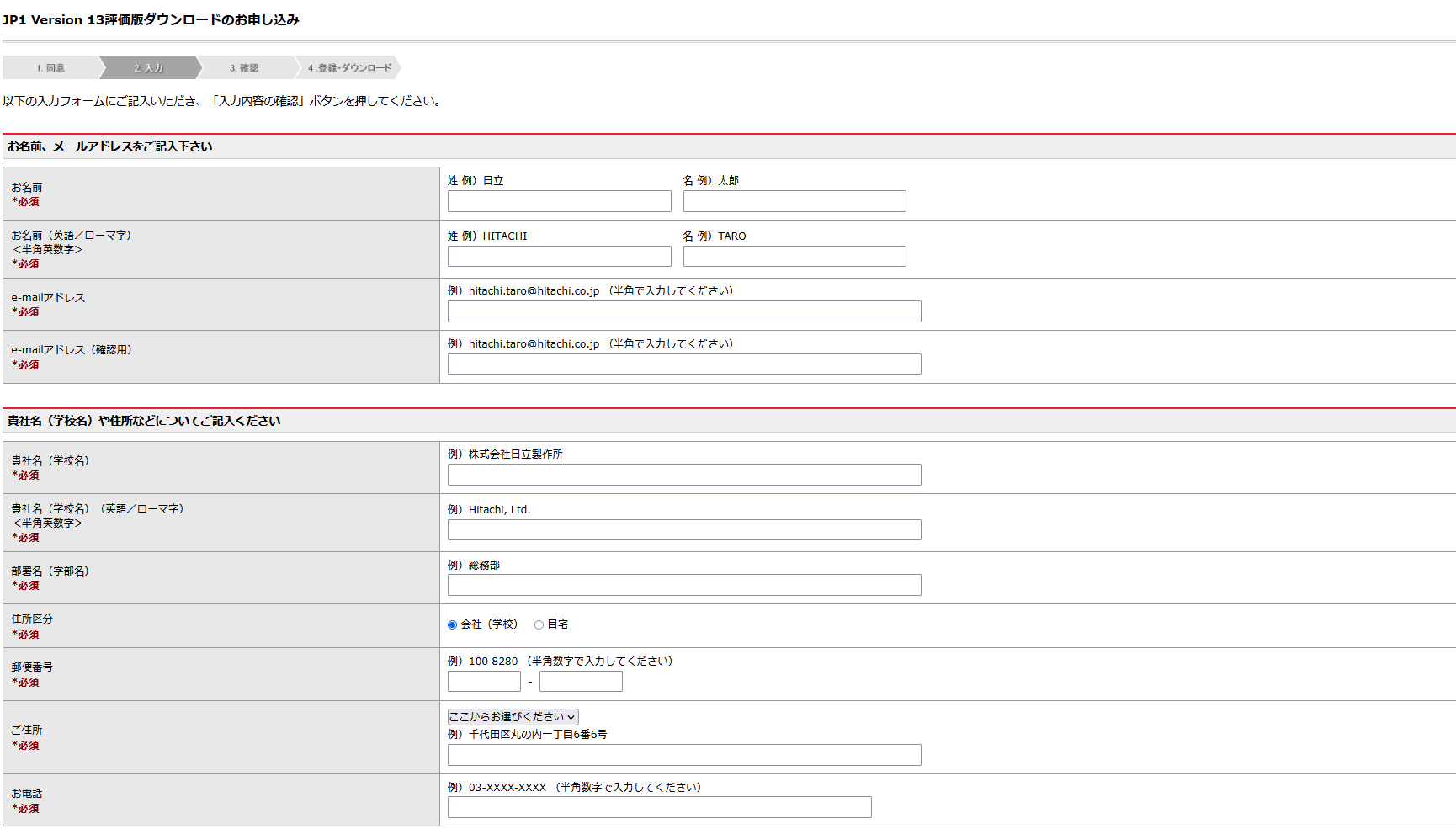The height and width of the screenshot is (829, 1456).
Task: Click the 貴社名（学校名） company name field
Action: 683,474
